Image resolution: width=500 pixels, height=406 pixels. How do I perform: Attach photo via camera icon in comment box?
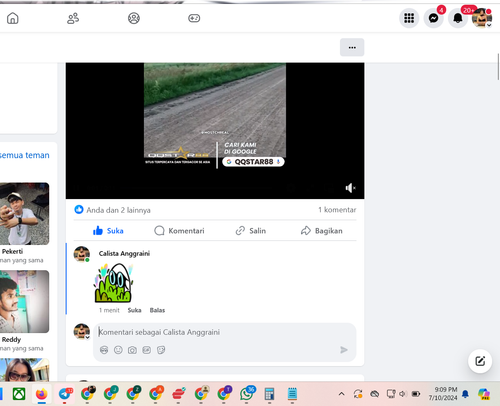click(x=132, y=350)
